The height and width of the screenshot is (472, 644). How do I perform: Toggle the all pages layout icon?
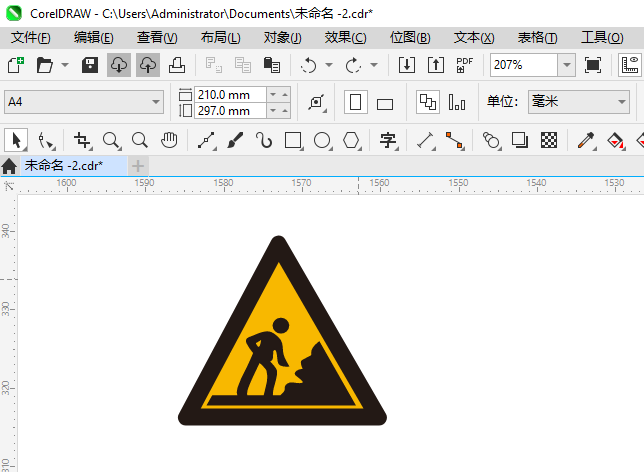coord(428,102)
